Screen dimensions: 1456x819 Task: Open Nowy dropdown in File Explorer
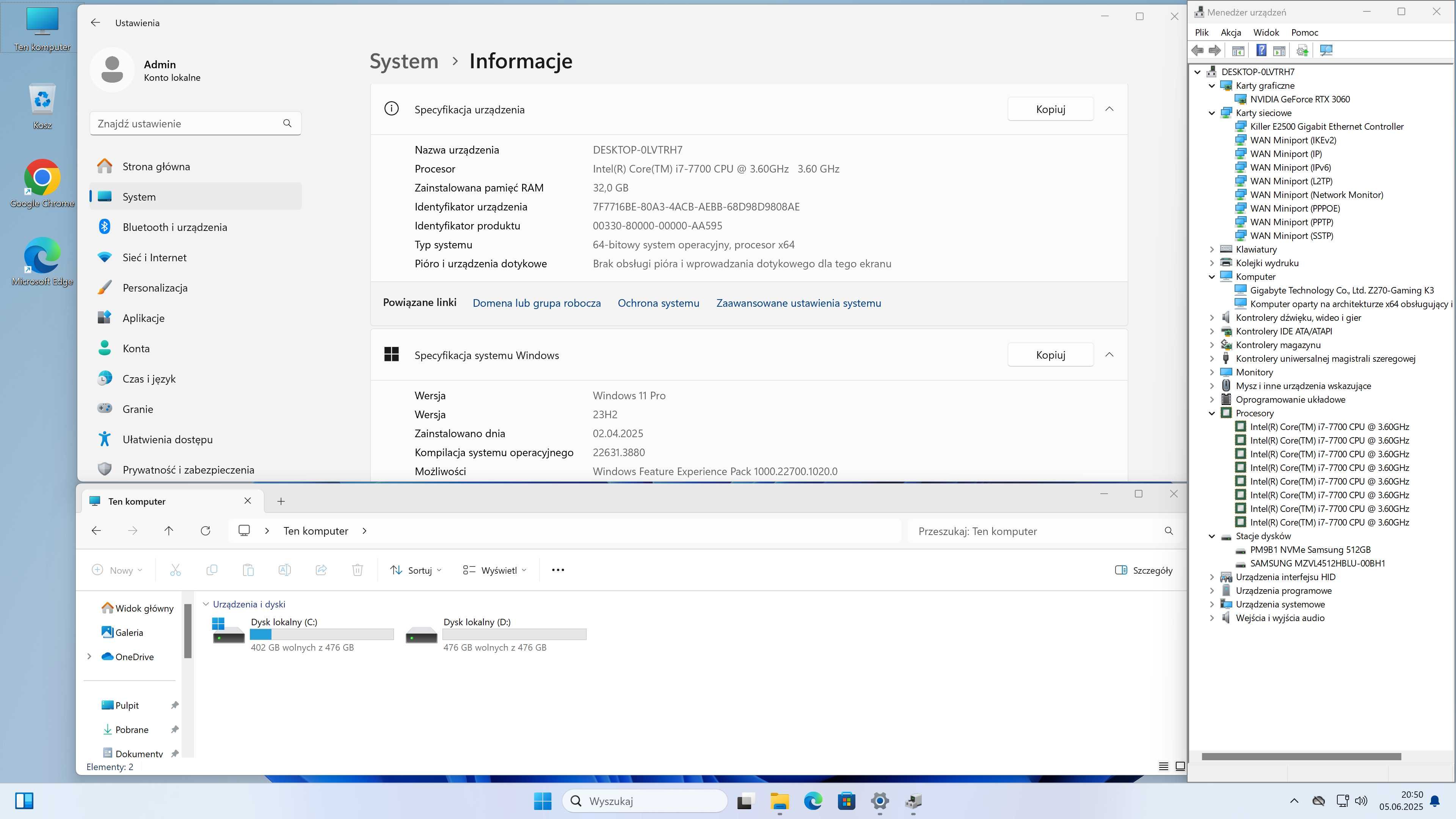[117, 570]
